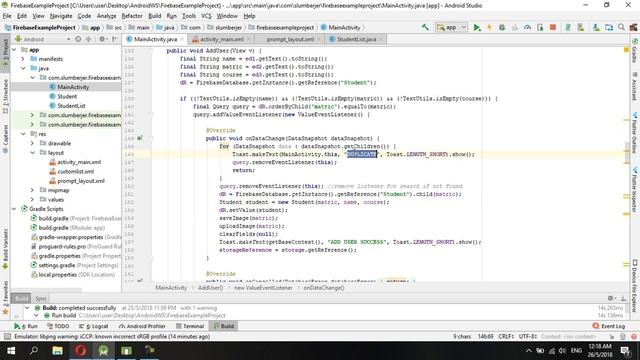
Task: Click AddUser() in breadcrumb bar
Action: [x=210, y=288]
